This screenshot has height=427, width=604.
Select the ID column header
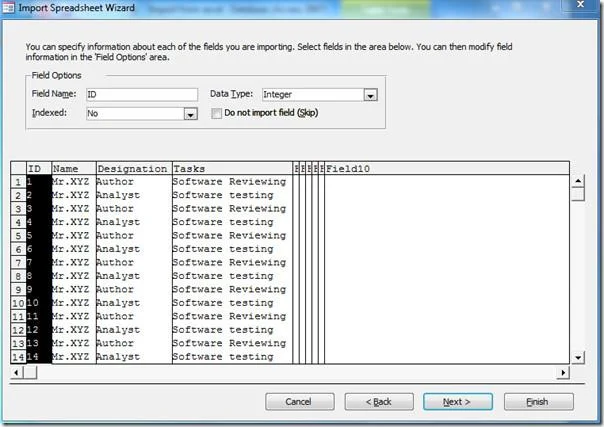click(39, 169)
